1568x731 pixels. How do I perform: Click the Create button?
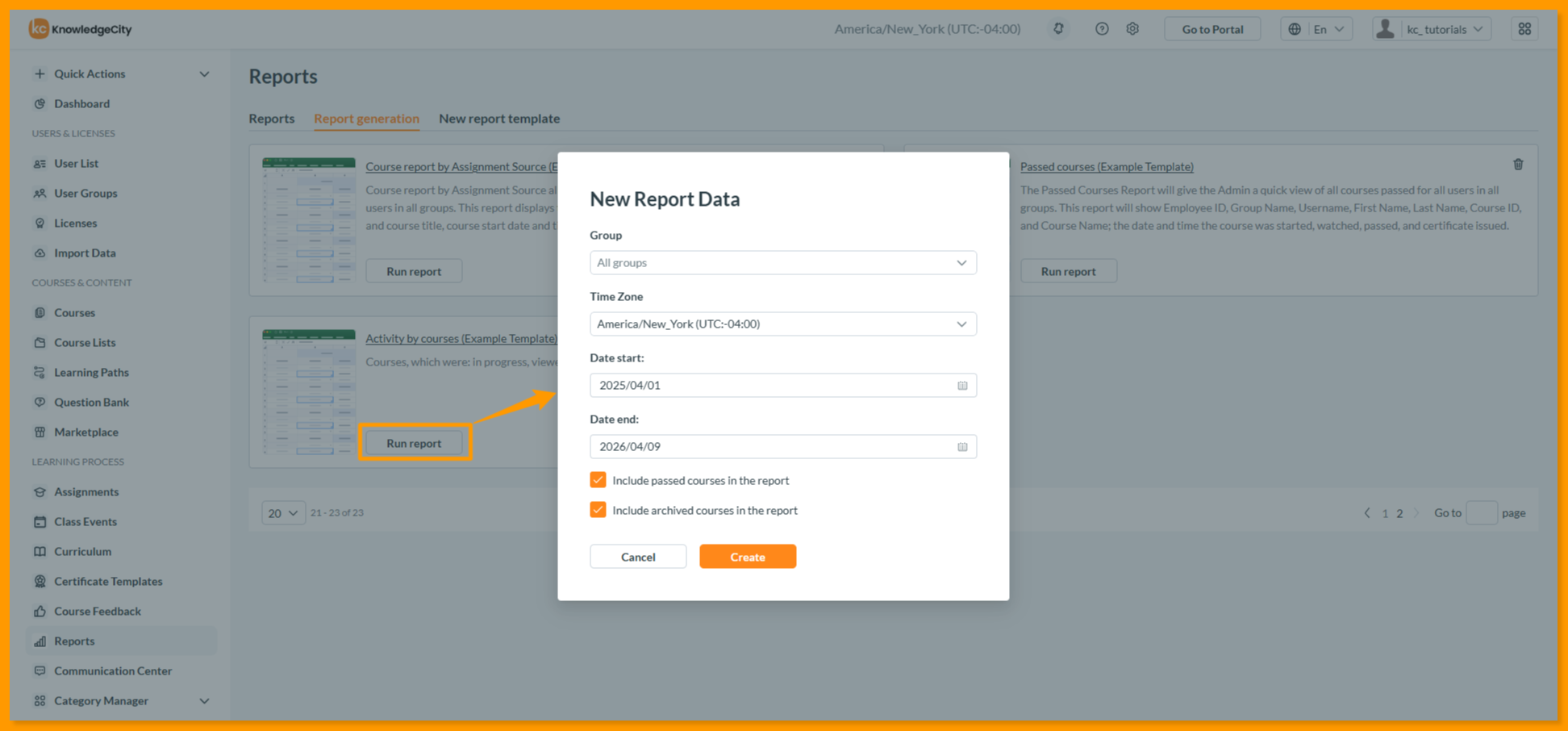(748, 557)
